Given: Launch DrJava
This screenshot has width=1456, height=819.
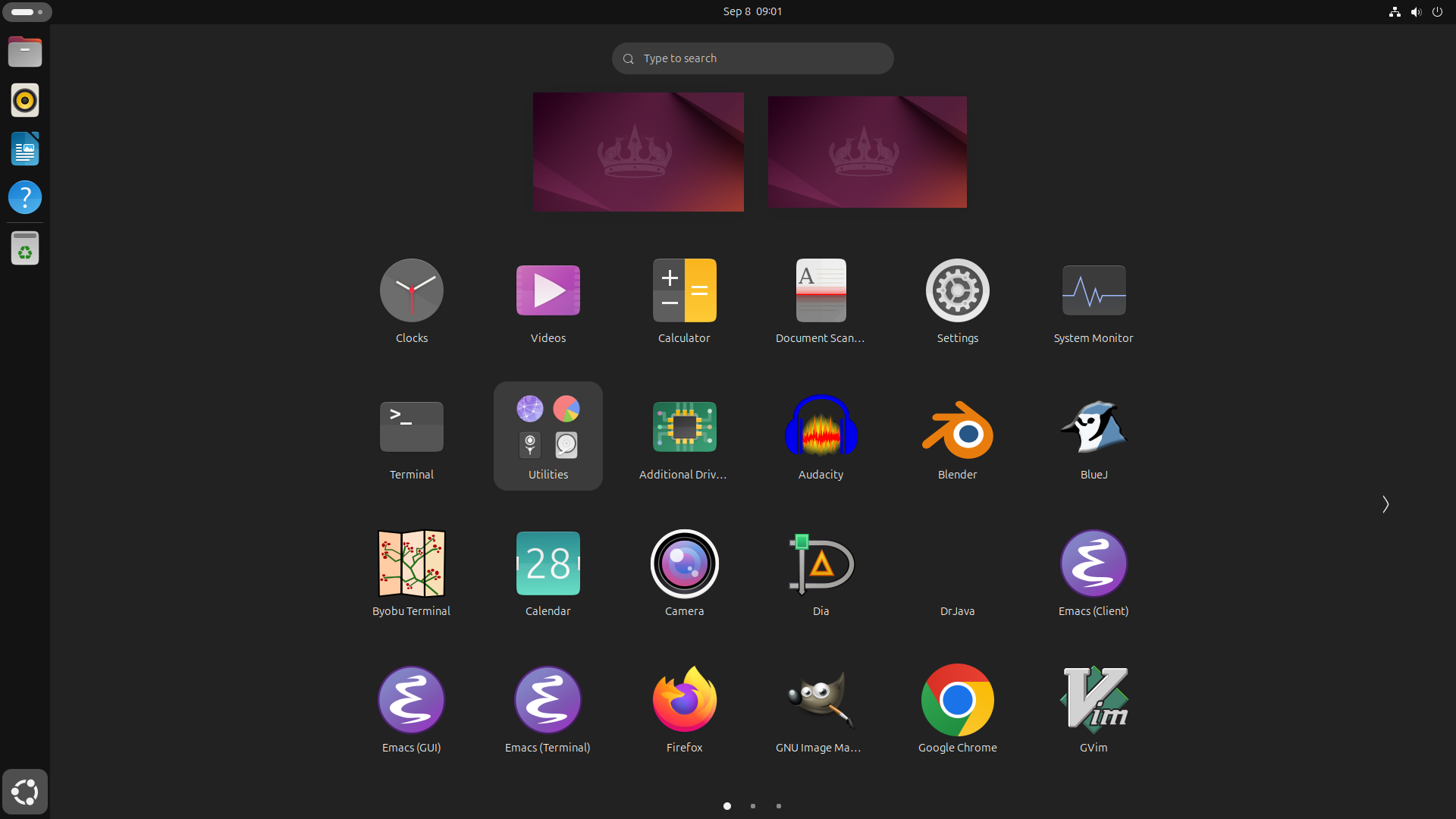Looking at the screenshot, I should tap(957, 573).
